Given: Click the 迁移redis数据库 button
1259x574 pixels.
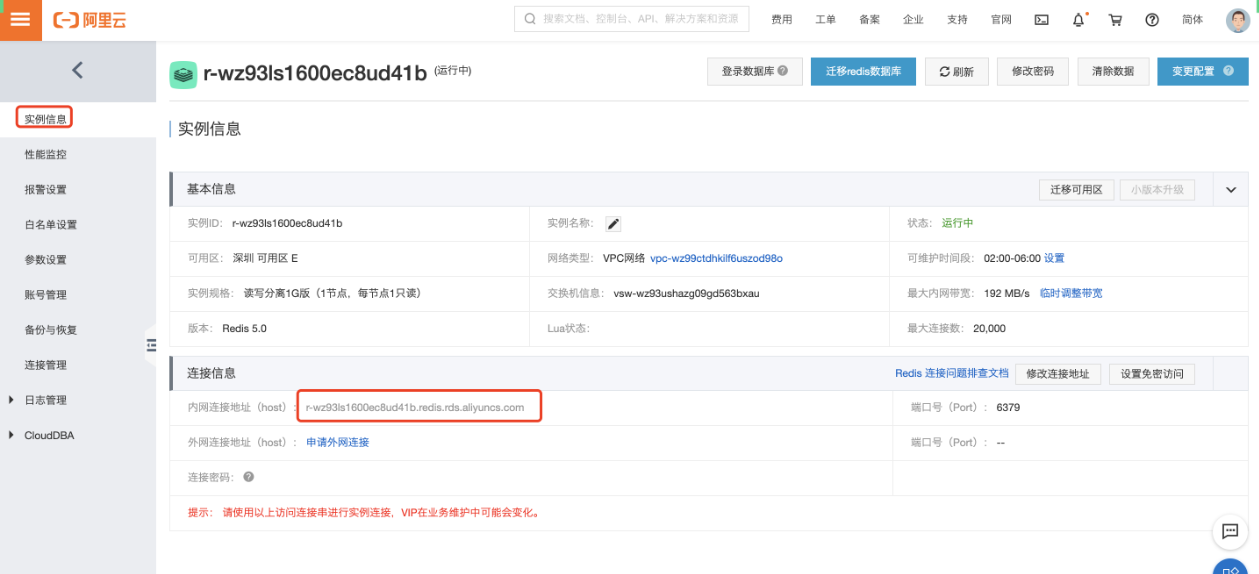Looking at the screenshot, I should [863, 72].
